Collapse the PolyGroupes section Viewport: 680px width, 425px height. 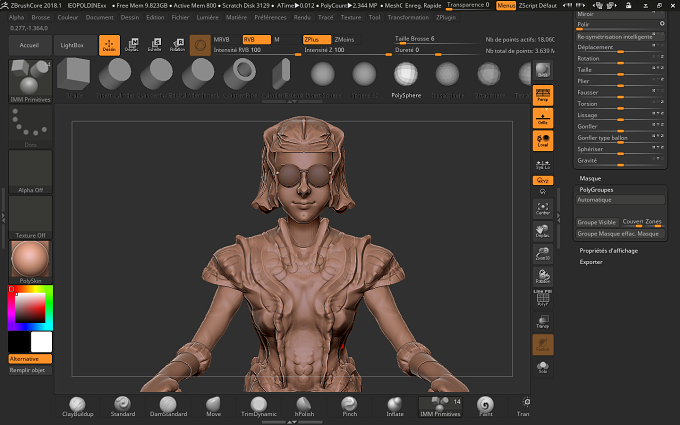596,190
